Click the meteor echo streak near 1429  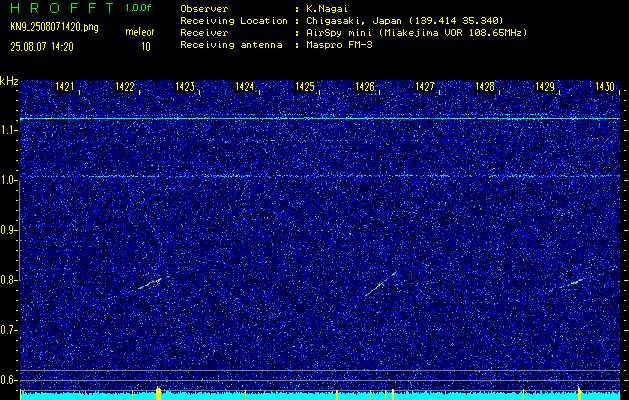tap(573, 282)
